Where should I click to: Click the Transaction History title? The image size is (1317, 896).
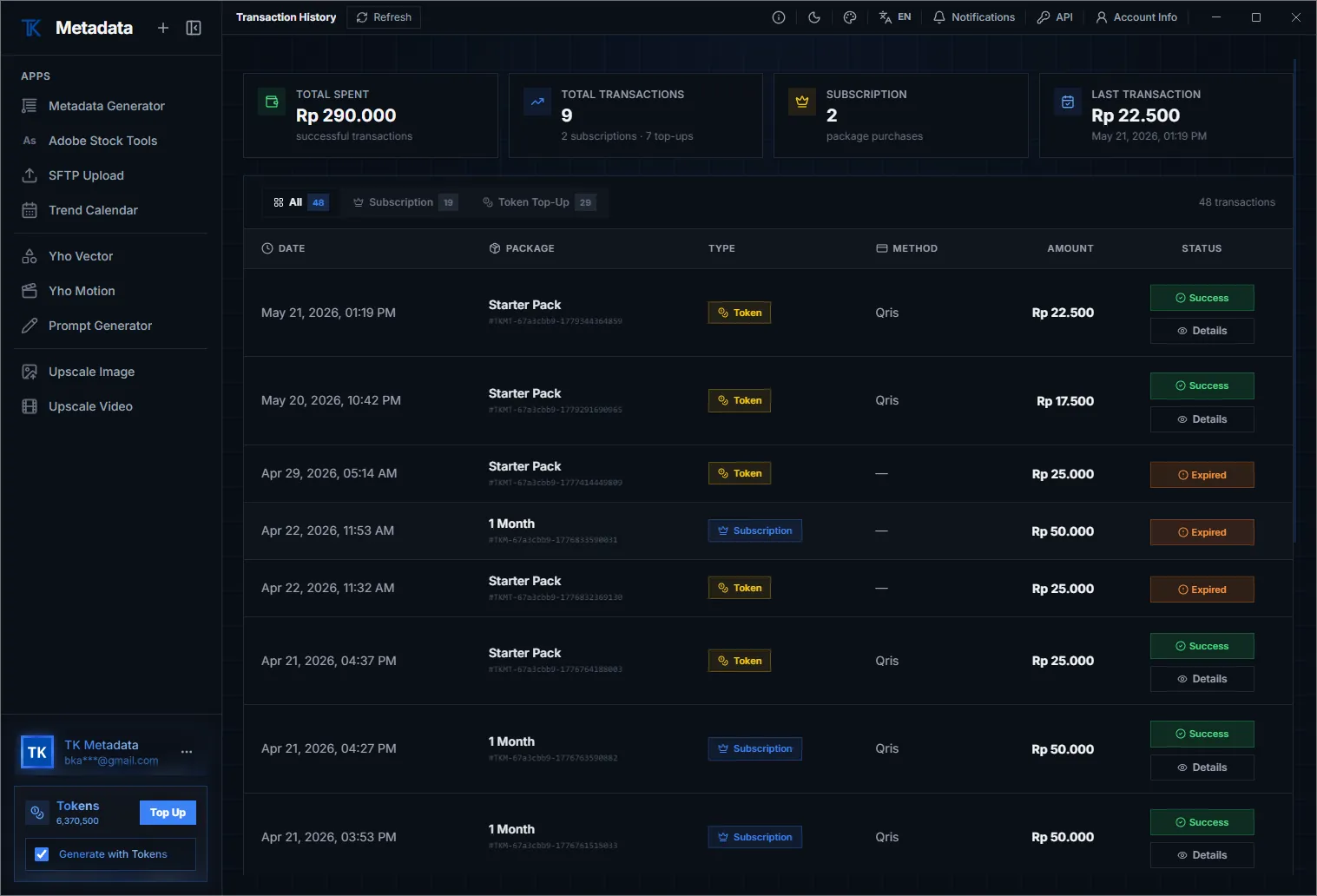coord(286,17)
